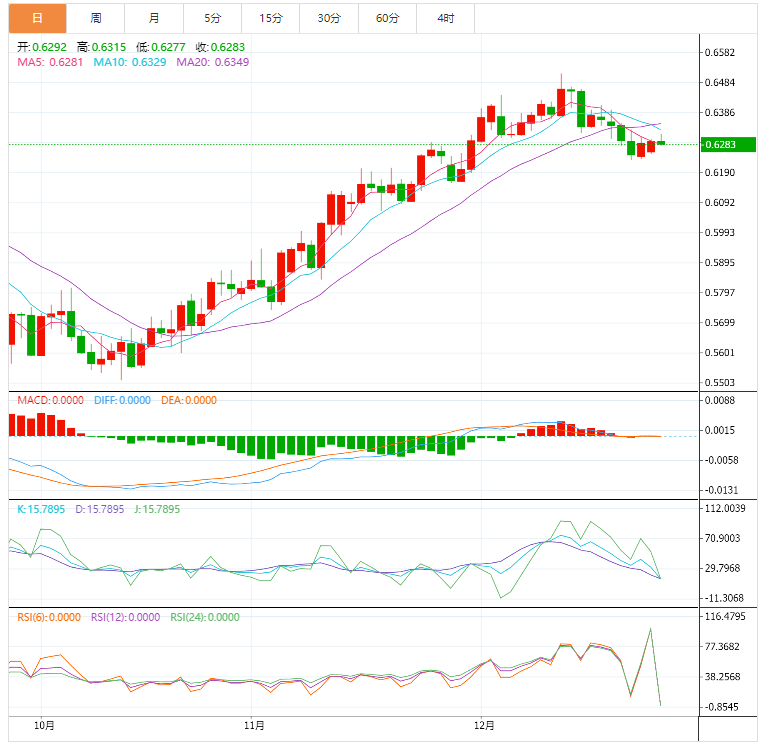The width and height of the screenshot is (763, 750).
Task: Click the 70.9003 KDJ axis label
Action: point(723,538)
